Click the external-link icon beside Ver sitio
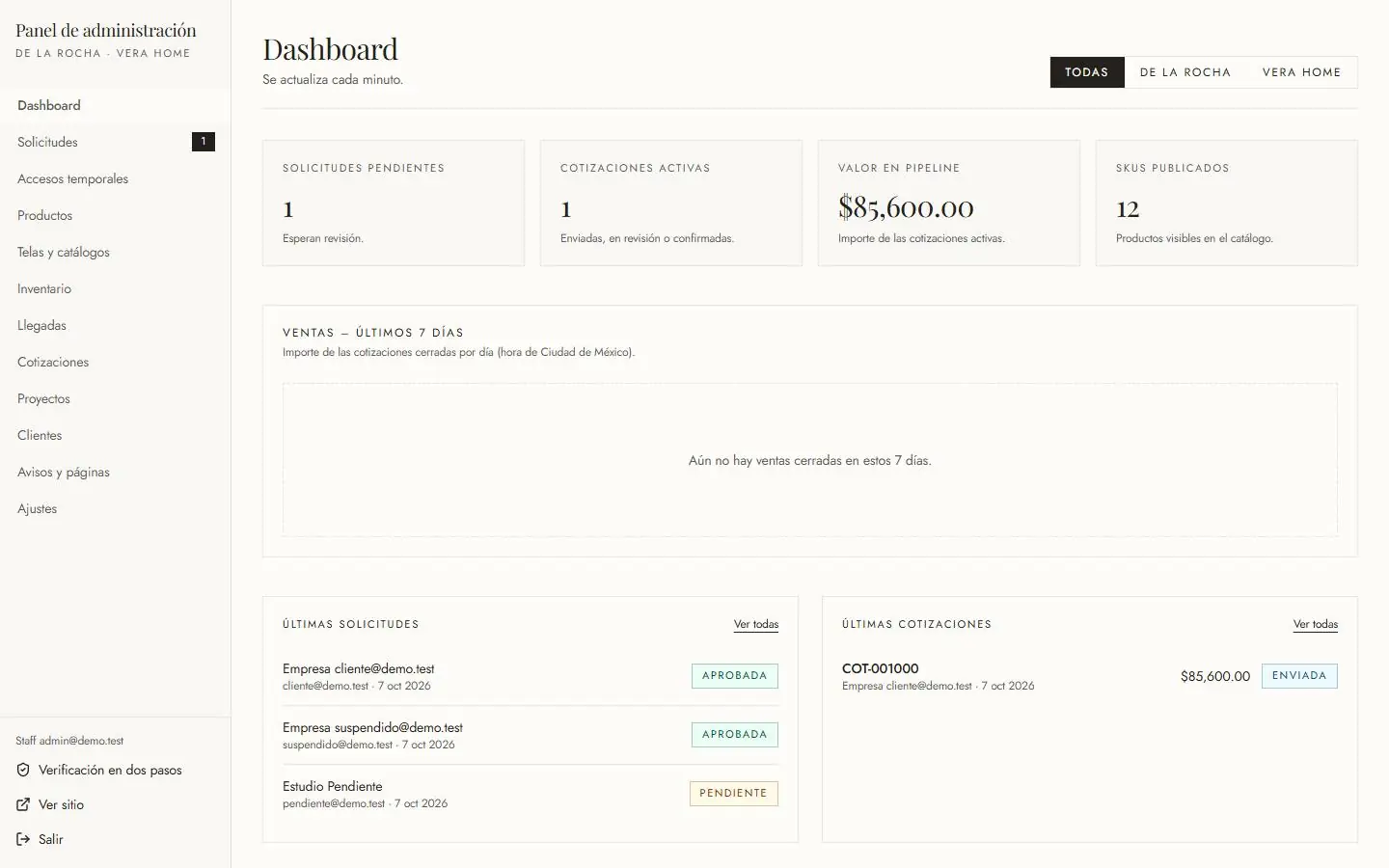 tap(23, 804)
